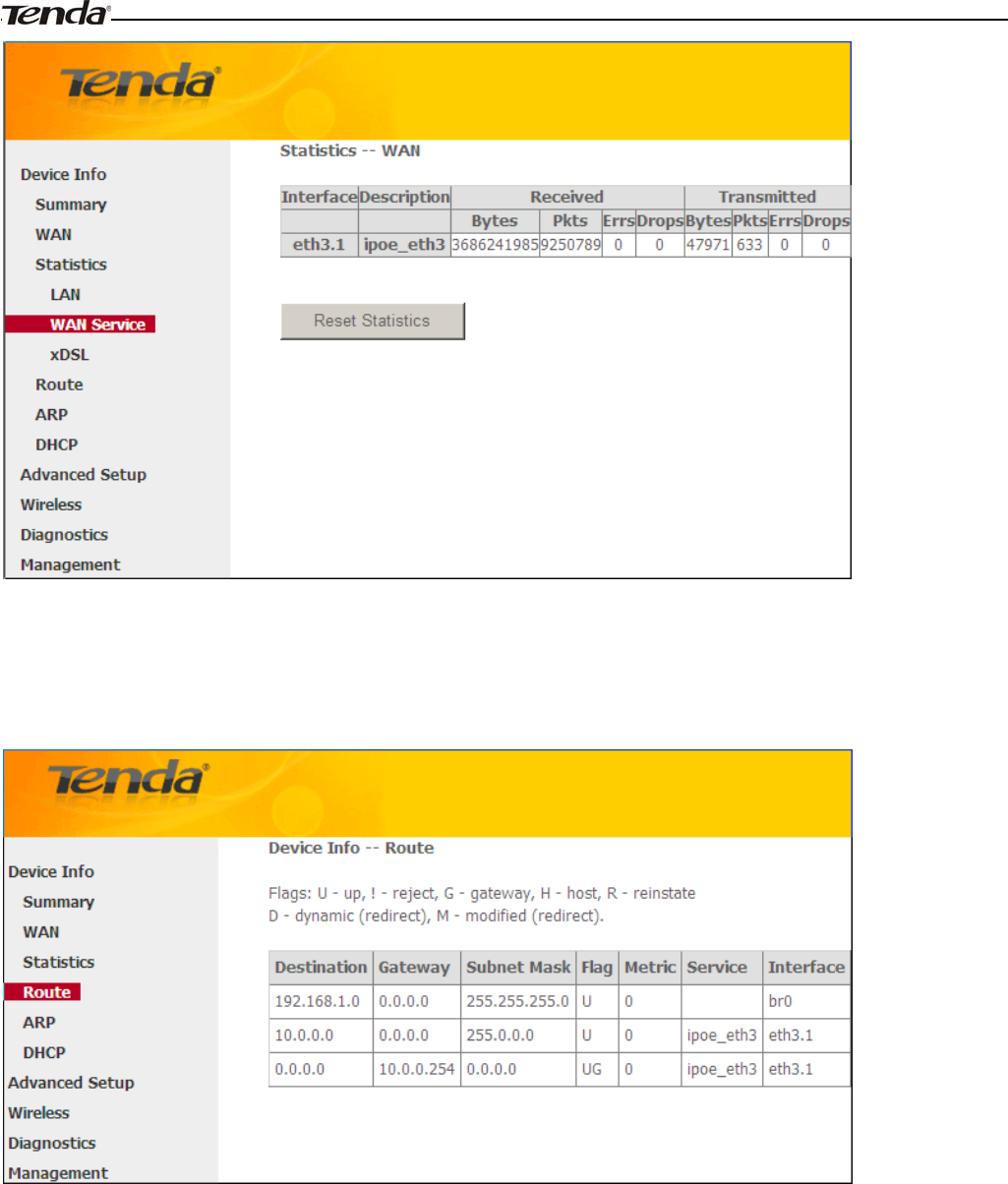This screenshot has height=1184, width=1008.
Task: Open Device Info in bottom panel menu
Action: [51, 871]
